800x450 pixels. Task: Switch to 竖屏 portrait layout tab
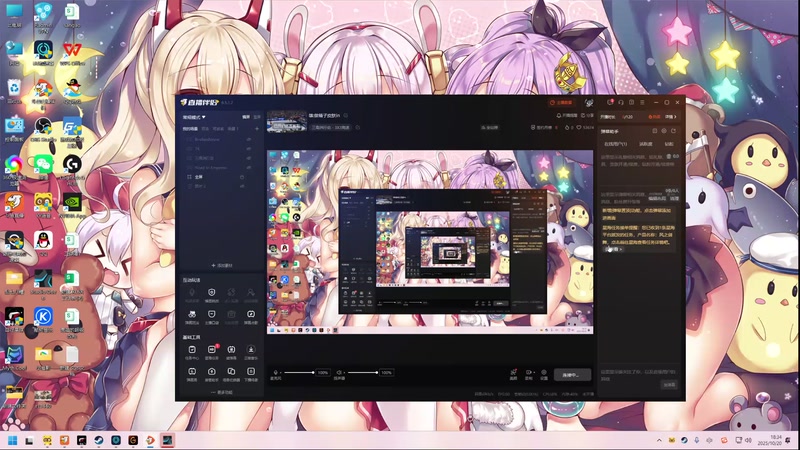click(x=257, y=117)
